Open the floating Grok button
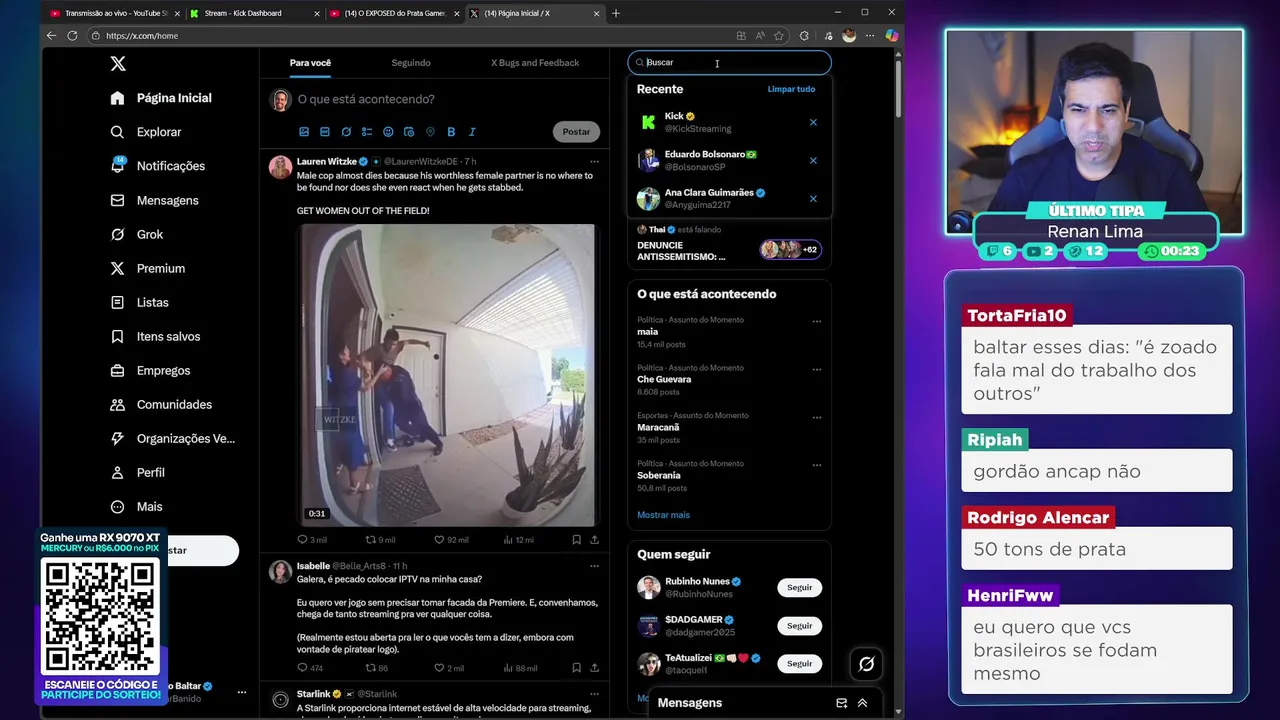 866,664
